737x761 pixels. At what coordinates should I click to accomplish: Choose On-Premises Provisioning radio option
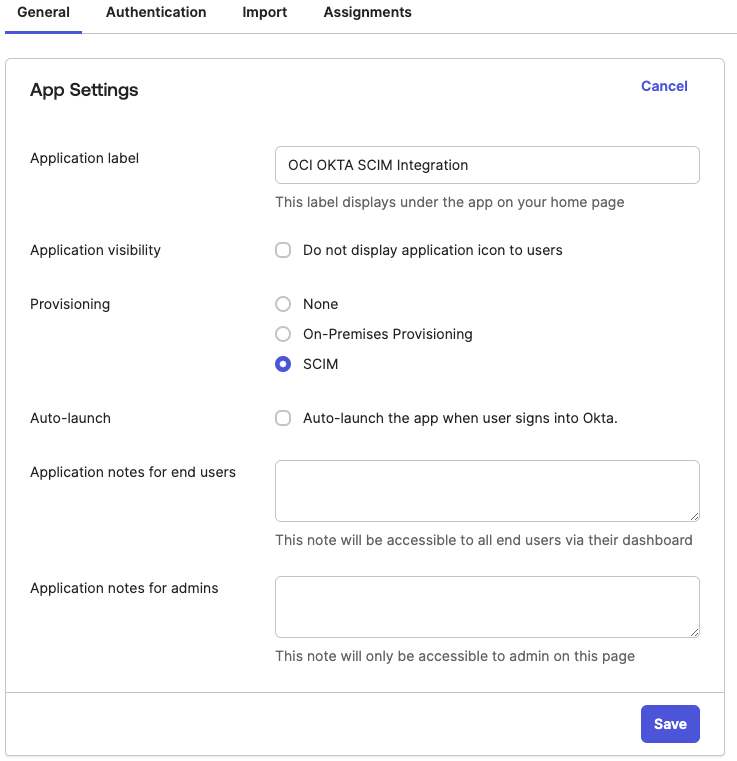coord(283,334)
